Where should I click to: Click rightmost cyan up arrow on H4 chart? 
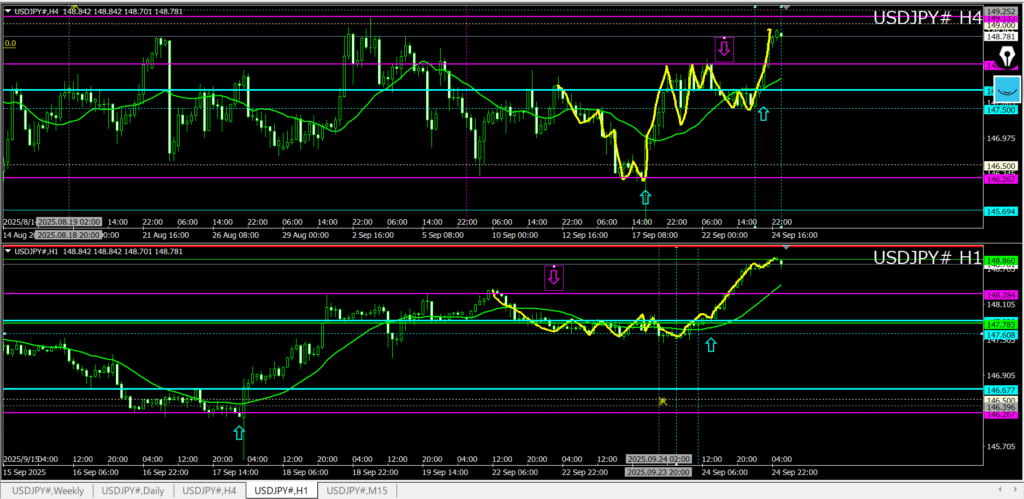point(763,114)
